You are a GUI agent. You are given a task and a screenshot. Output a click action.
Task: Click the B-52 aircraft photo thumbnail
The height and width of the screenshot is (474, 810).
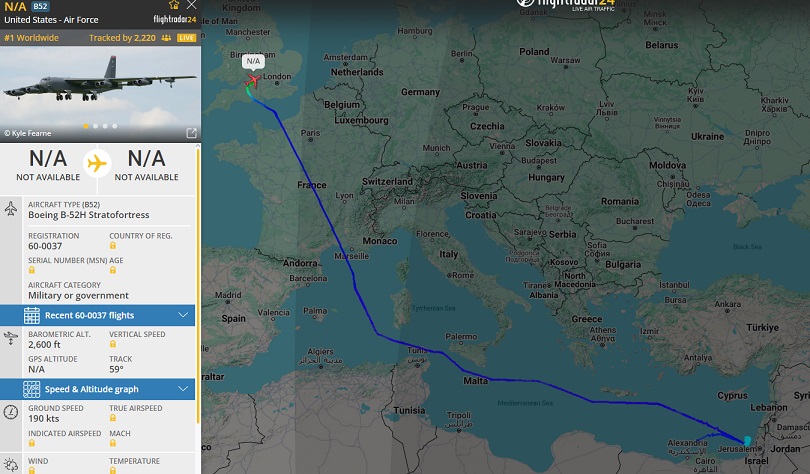point(99,88)
